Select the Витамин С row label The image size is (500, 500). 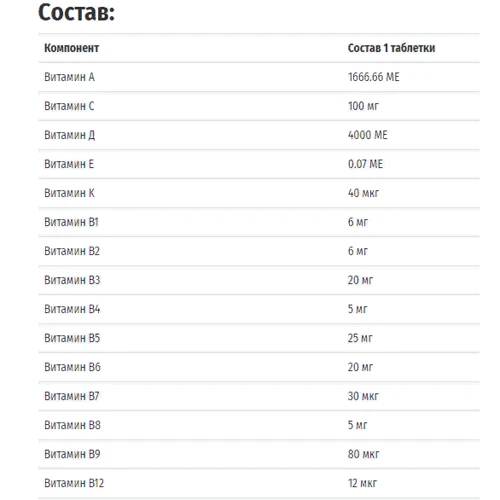pyautogui.click(x=69, y=106)
